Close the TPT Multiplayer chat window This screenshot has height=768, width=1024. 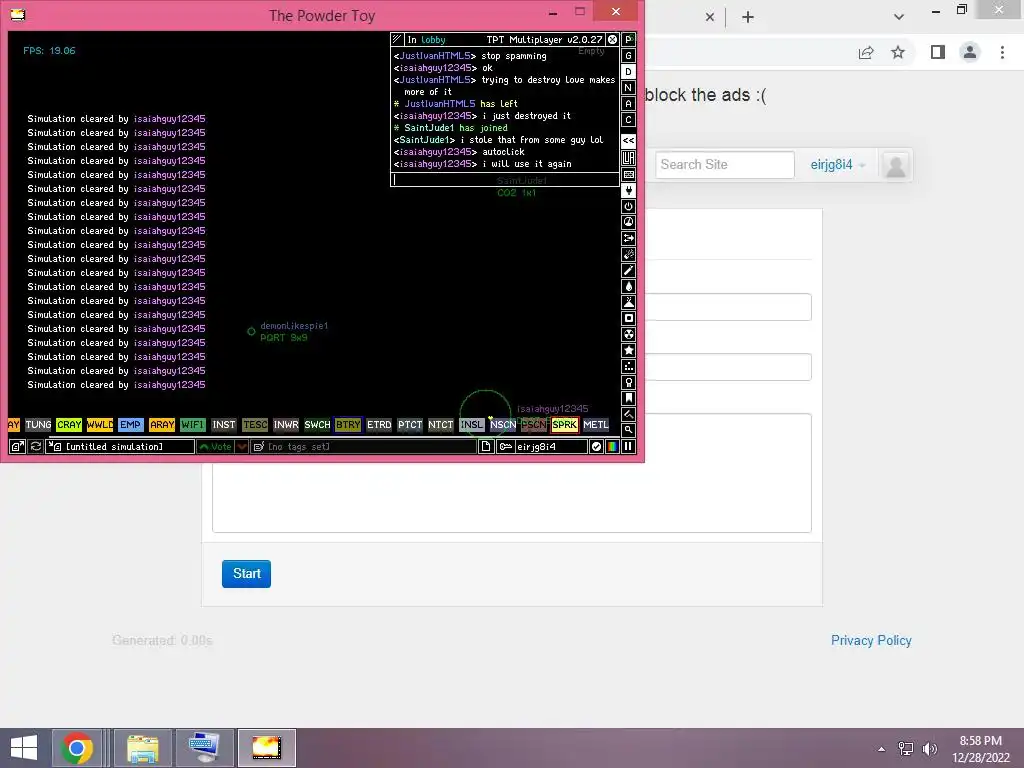(612, 40)
